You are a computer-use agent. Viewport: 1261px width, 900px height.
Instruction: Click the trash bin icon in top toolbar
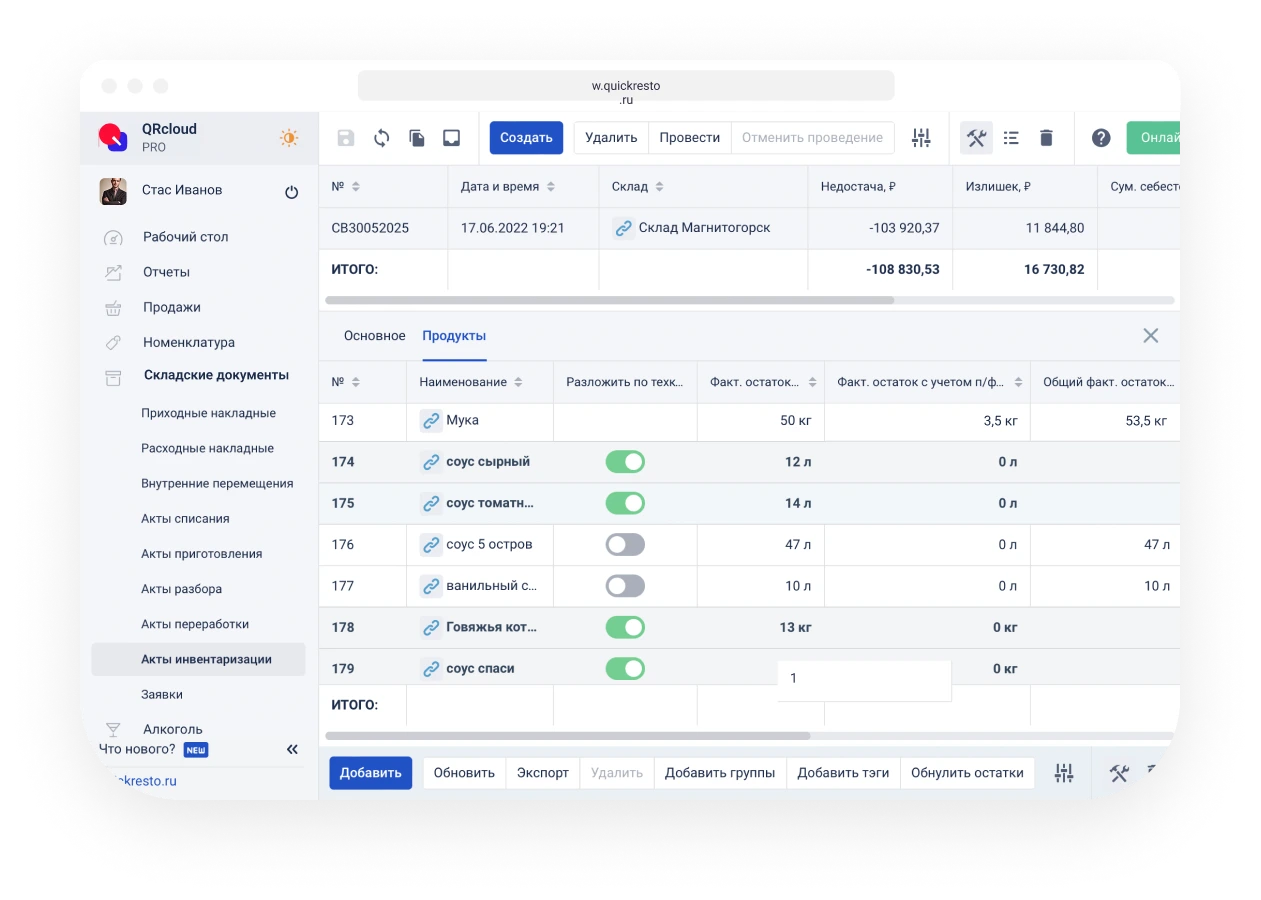pos(1046,138)
